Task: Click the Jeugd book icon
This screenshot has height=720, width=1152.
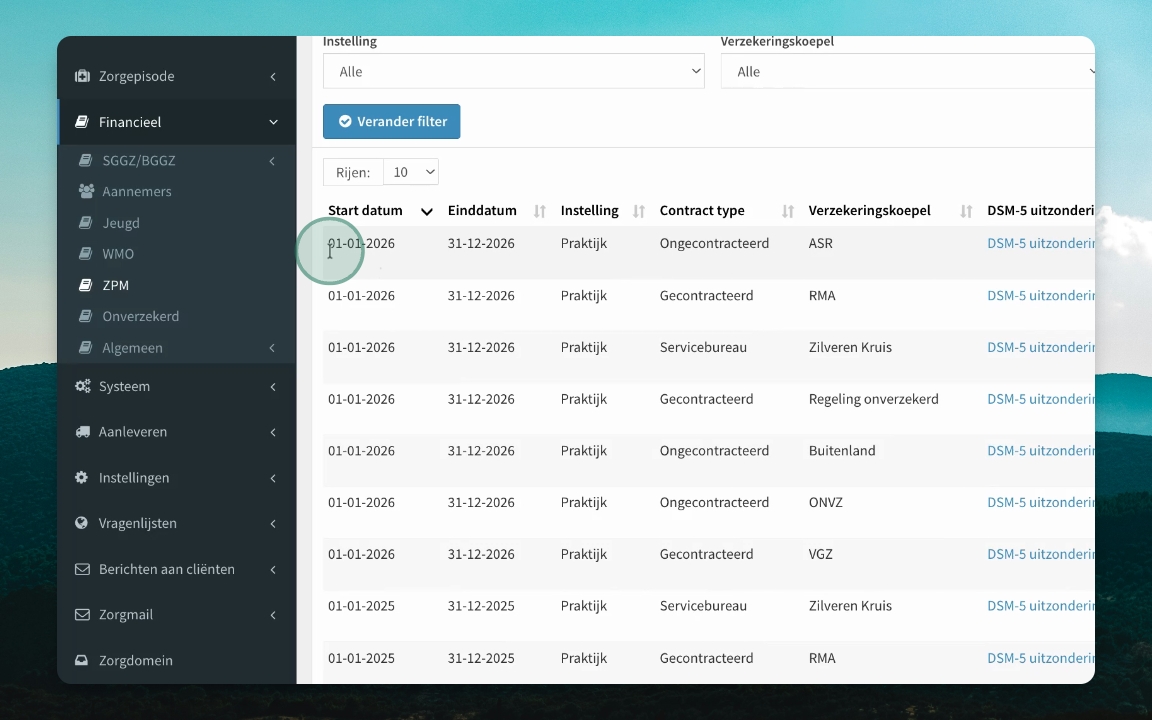Action: 85,223
